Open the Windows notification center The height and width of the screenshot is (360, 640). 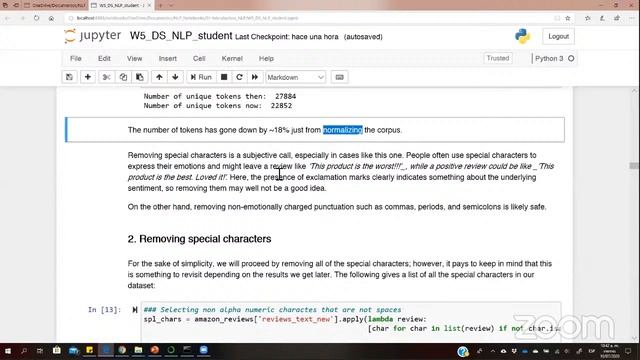tap(628, 351)
